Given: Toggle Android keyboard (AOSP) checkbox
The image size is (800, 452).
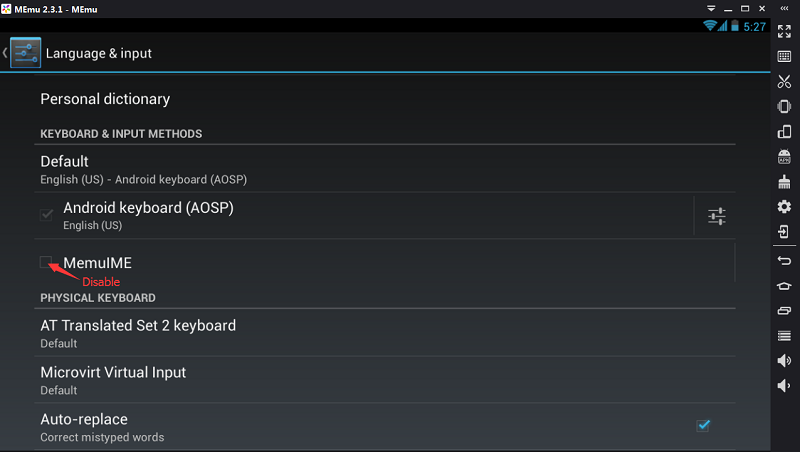Looking at the screenshot, I should pyautogui.click(x=46, y=215).
